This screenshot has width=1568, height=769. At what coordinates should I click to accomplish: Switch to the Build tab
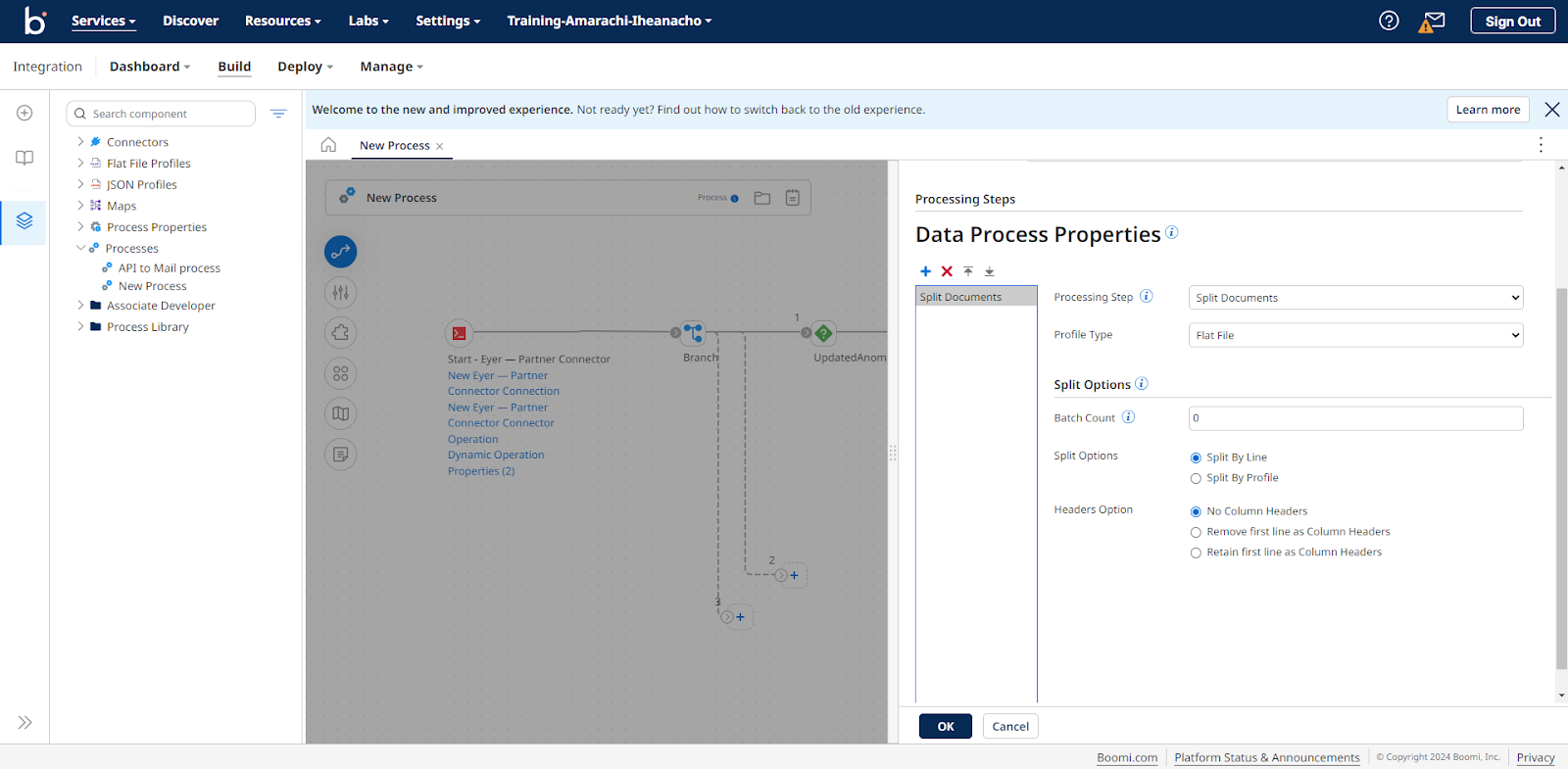click(234, 67)
